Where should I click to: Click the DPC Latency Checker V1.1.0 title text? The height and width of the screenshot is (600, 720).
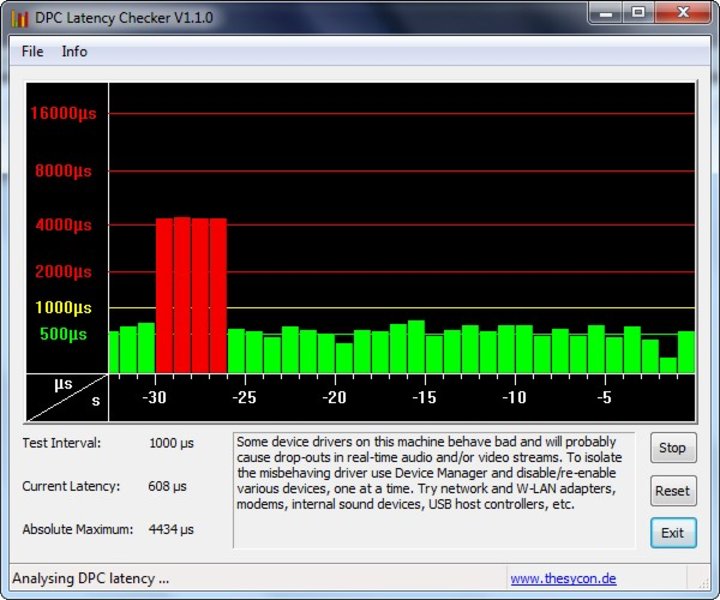click(x=124, y=18)
